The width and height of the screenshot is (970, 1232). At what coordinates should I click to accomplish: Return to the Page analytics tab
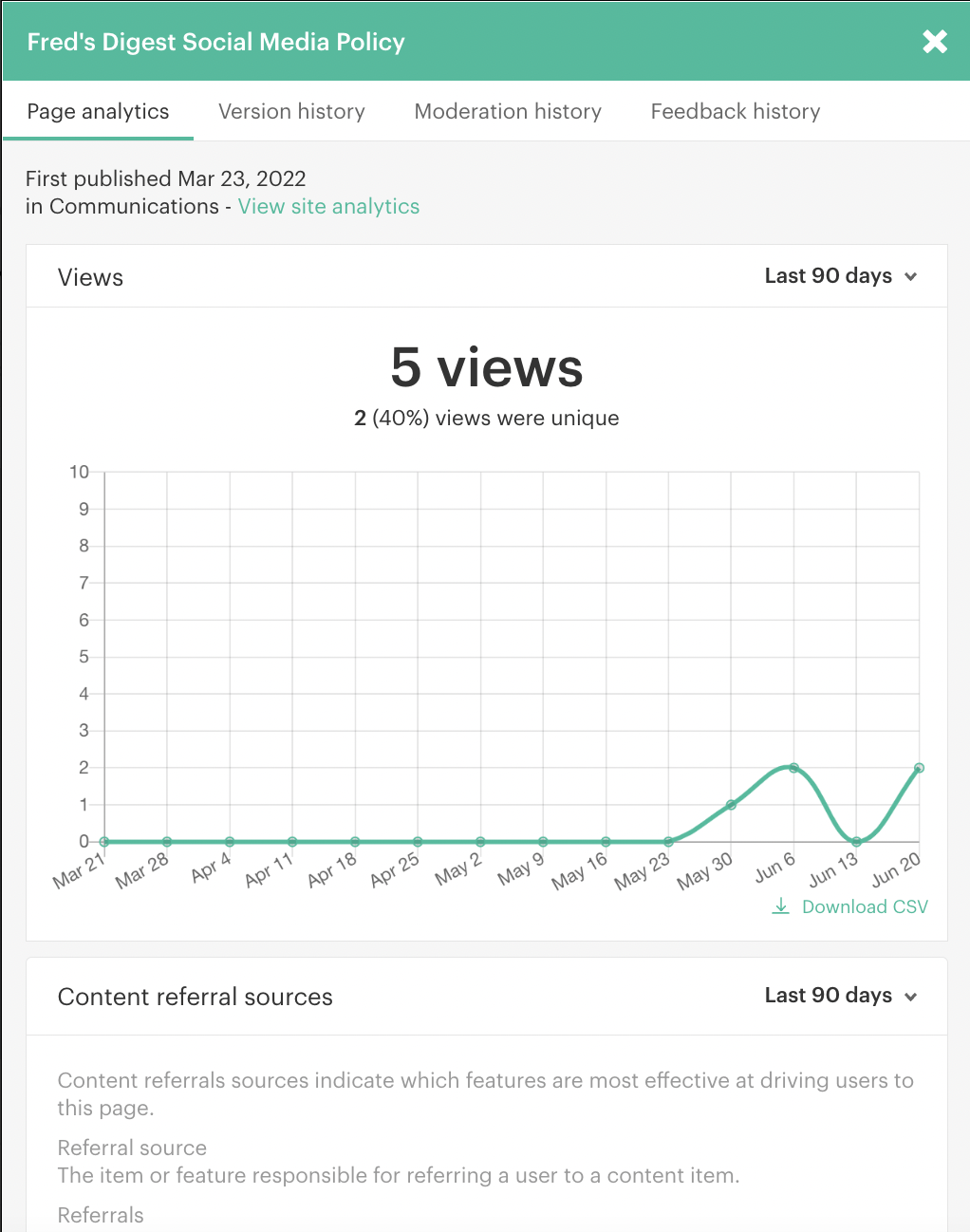tap(98, 111)
